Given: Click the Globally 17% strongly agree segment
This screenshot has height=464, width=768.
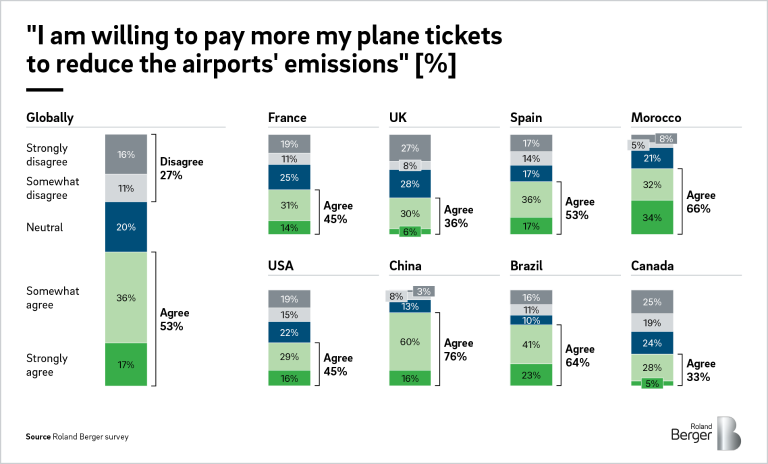Looking at the screenshot, I should pos(126,364).
